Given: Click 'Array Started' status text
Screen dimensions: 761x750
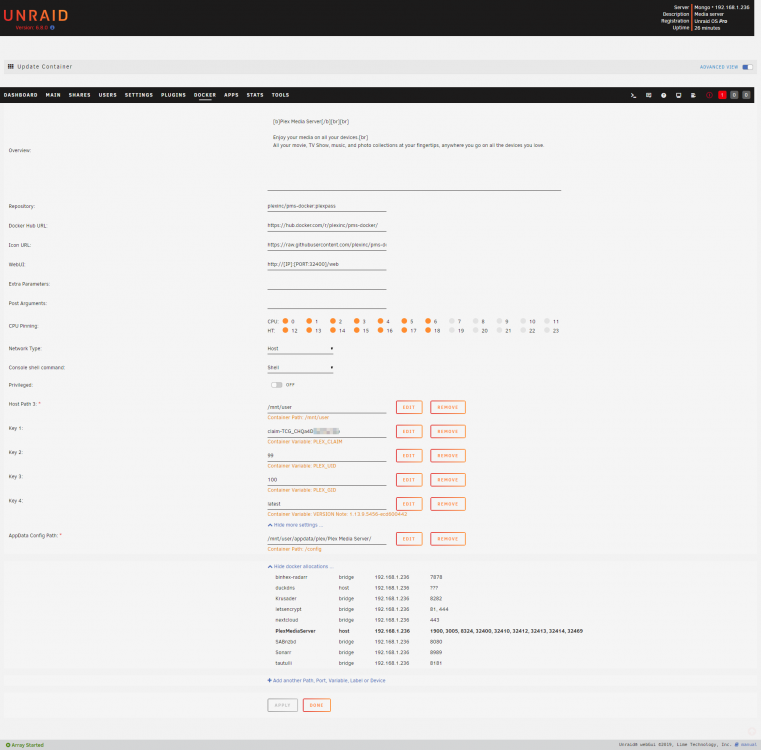Looking at the screenshot, I should point(27,745).
